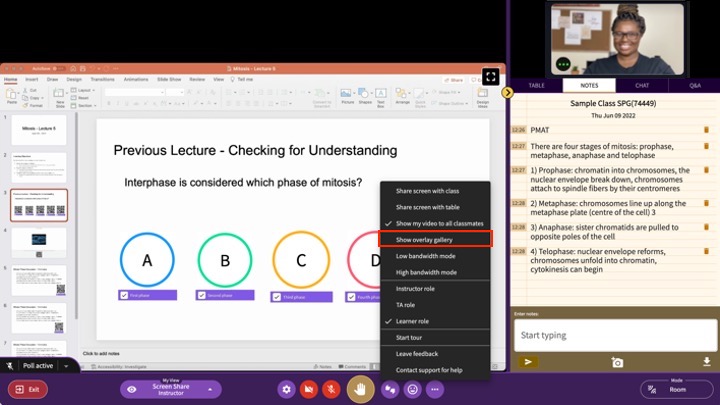
Task: Toggle the Fourth phase poll checkbox under D
Action: click(x=351, y=297)
